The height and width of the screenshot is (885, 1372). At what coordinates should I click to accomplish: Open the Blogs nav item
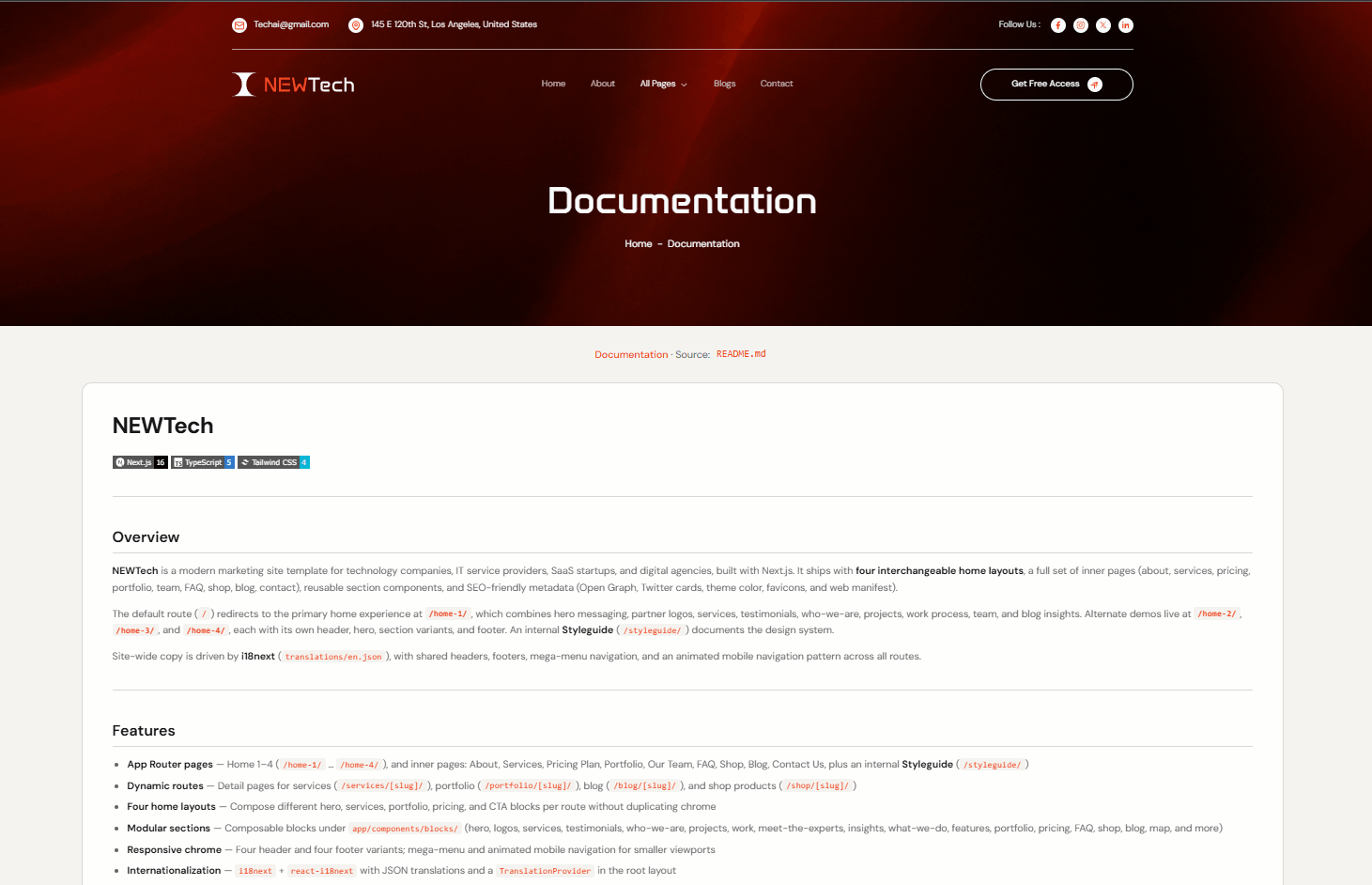pos(724,84)
